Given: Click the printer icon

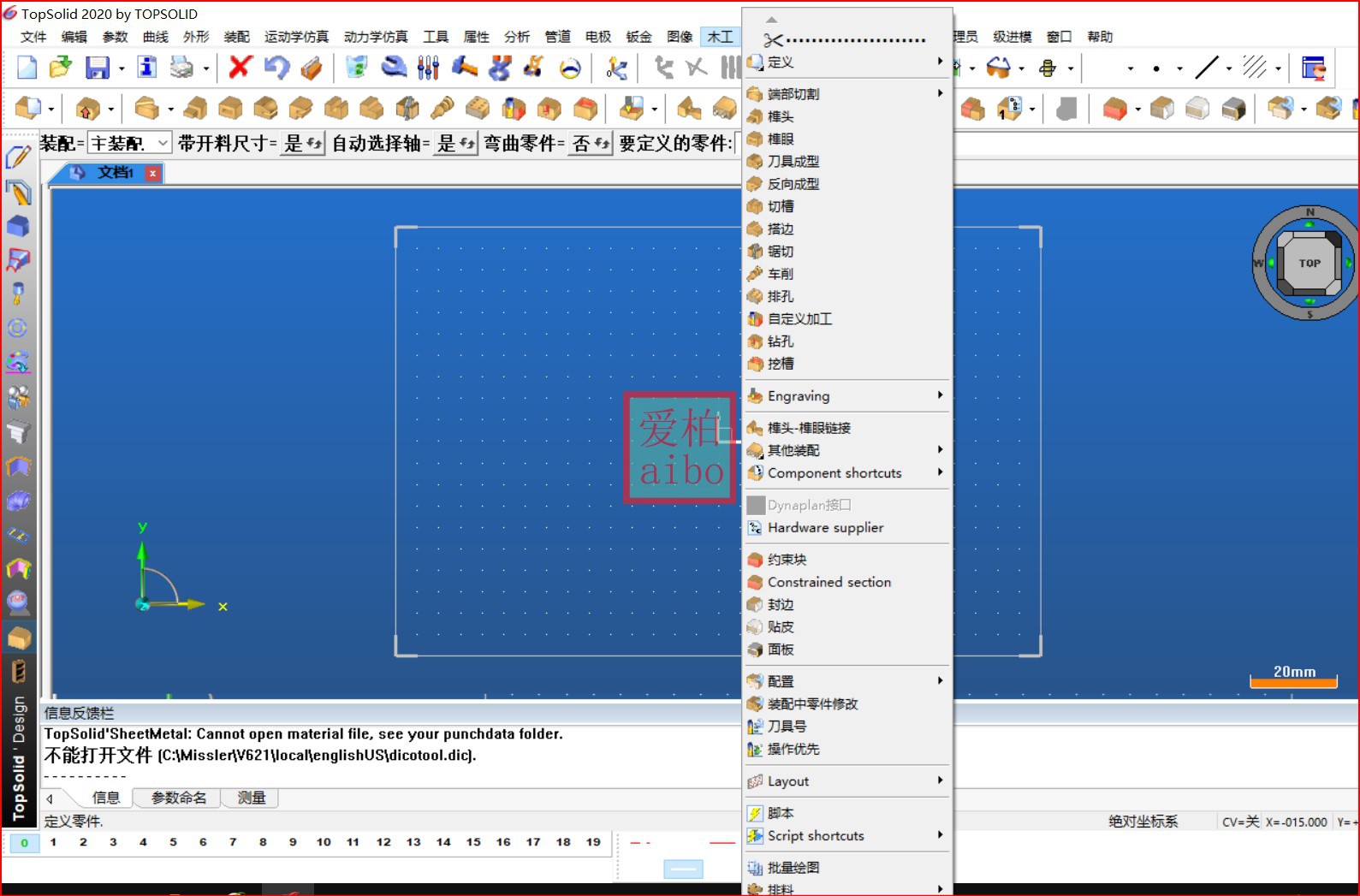Looking at the screenshot, I should [x=181, y=68].
